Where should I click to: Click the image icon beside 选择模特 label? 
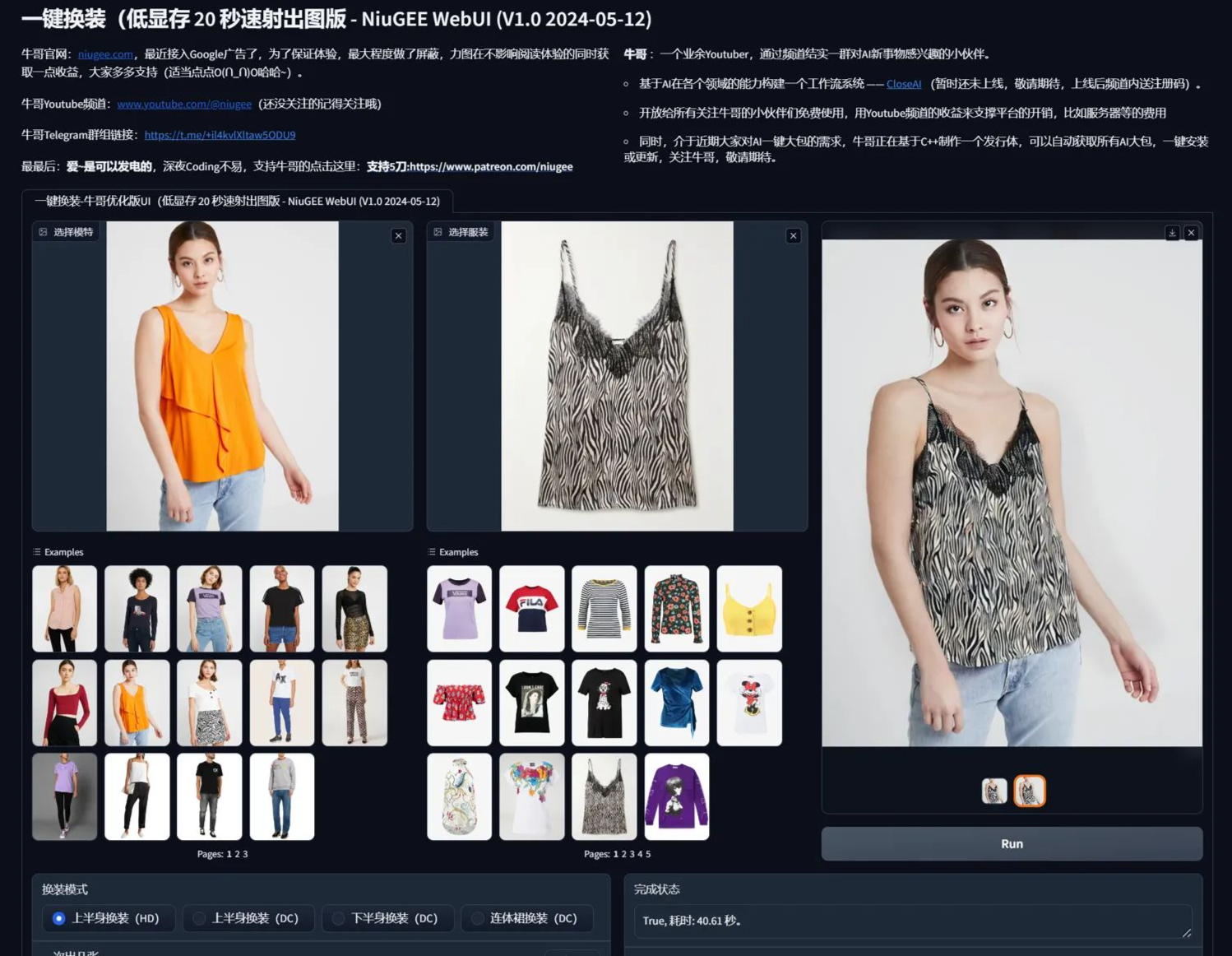(44, 232)
